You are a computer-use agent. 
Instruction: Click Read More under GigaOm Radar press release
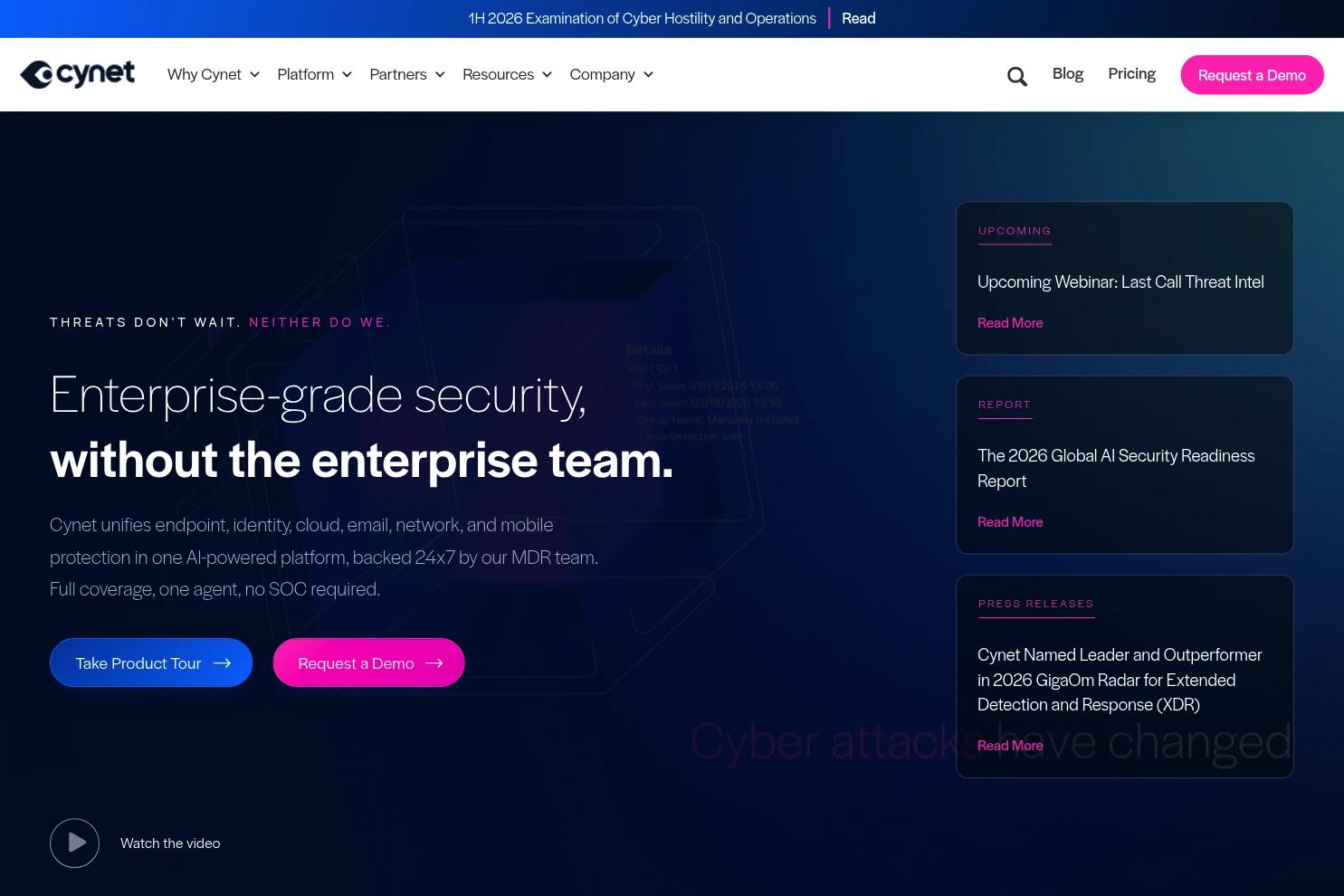point(1010,746)
